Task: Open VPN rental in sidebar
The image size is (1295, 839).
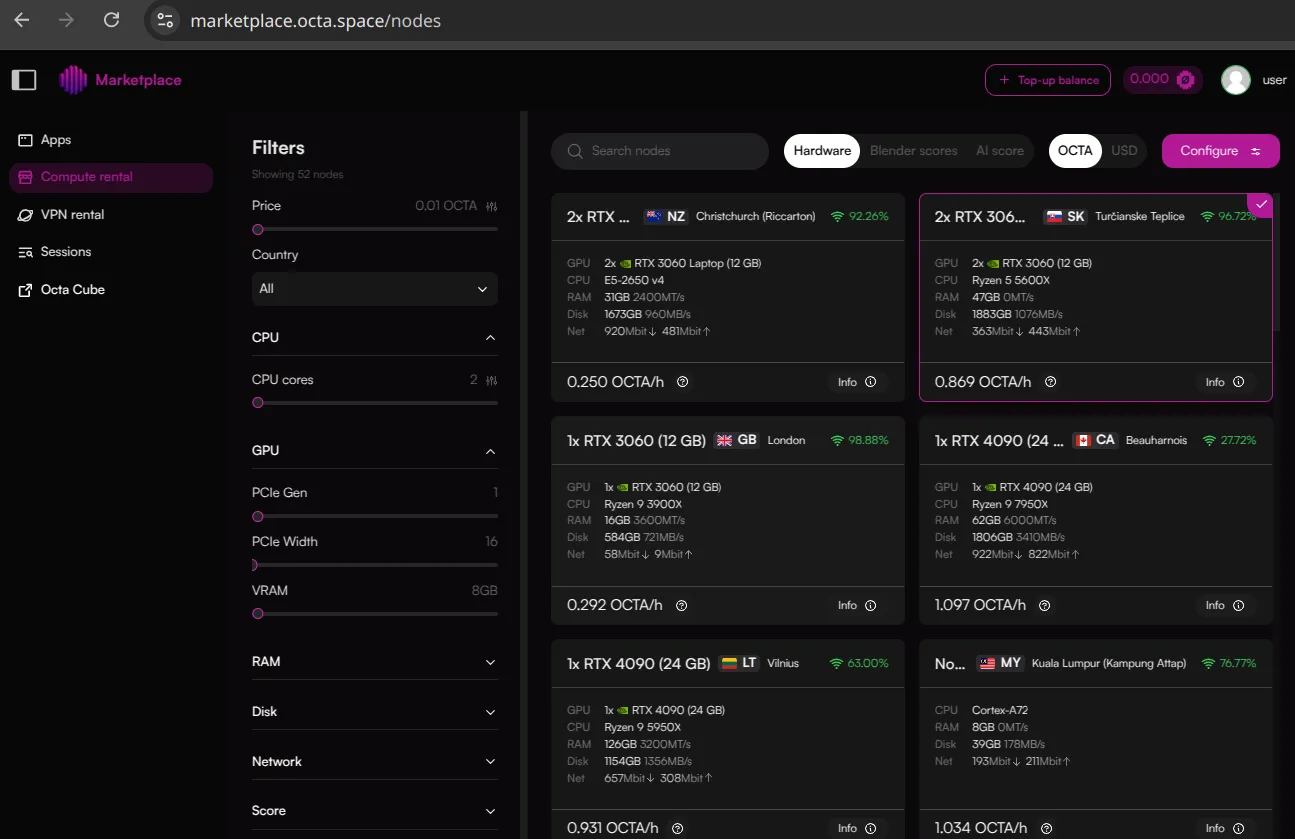Action: pos(111,215)
